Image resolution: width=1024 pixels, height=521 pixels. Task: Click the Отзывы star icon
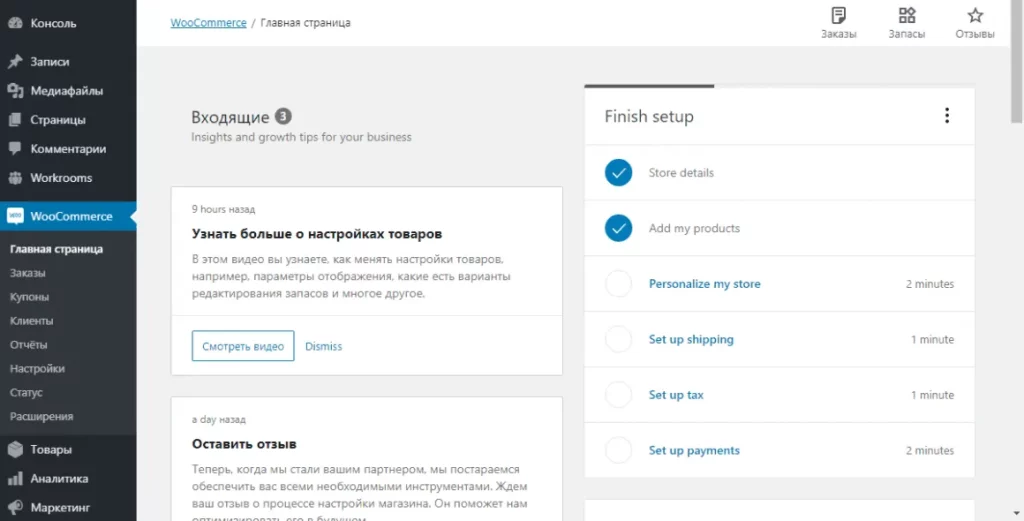[975, 16]
